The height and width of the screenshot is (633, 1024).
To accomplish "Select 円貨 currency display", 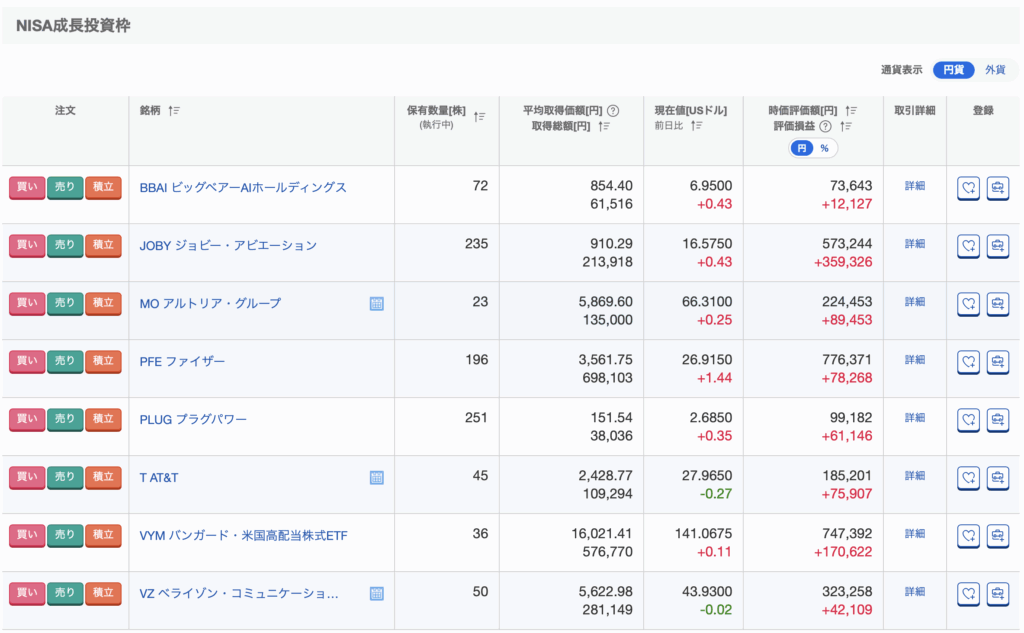I will 953,70.
